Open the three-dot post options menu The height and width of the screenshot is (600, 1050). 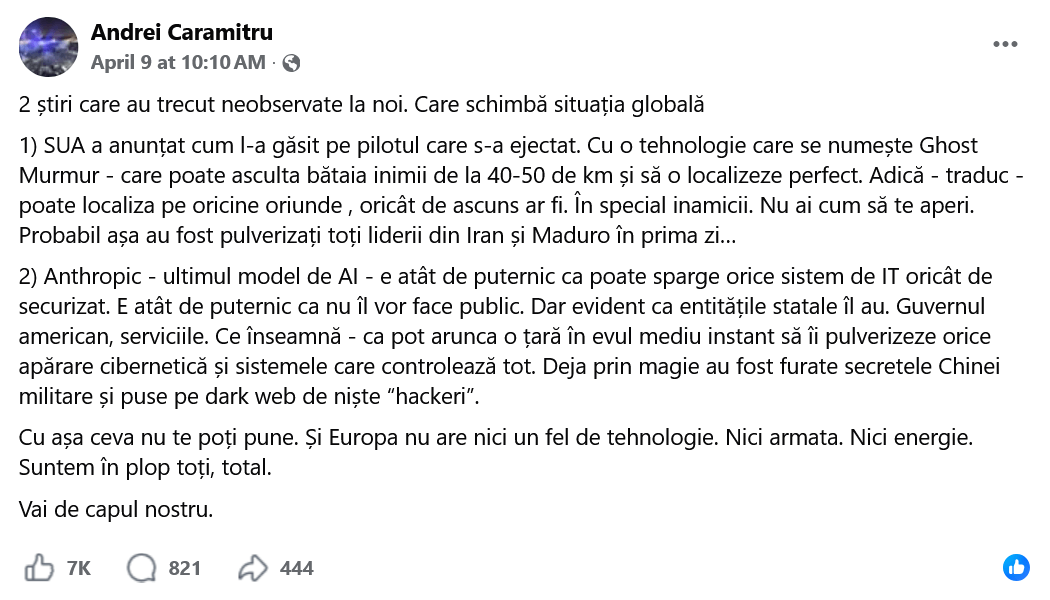pos(1005,45)
